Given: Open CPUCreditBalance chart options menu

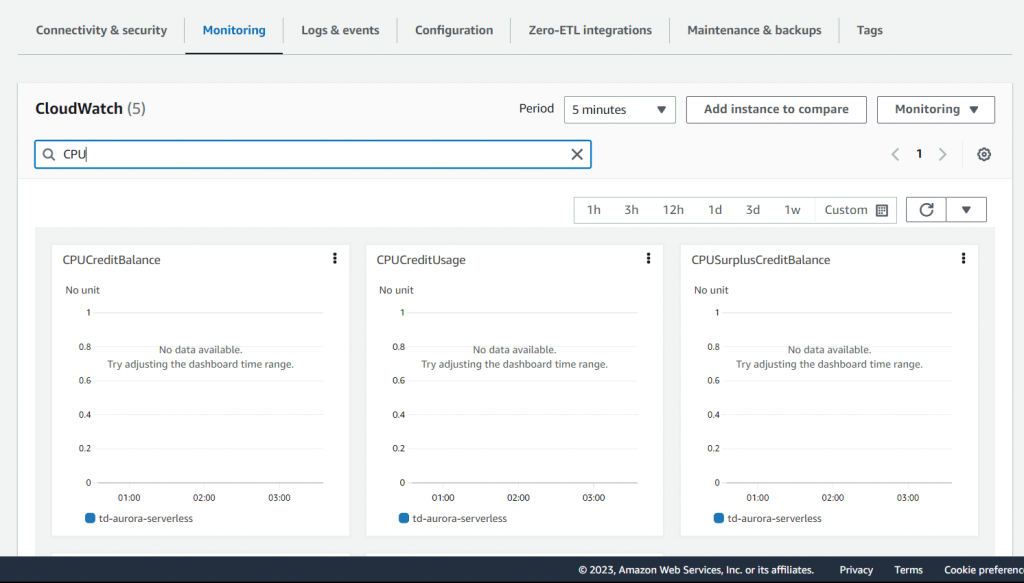Looking at the screenshot, I should [334, 259].
